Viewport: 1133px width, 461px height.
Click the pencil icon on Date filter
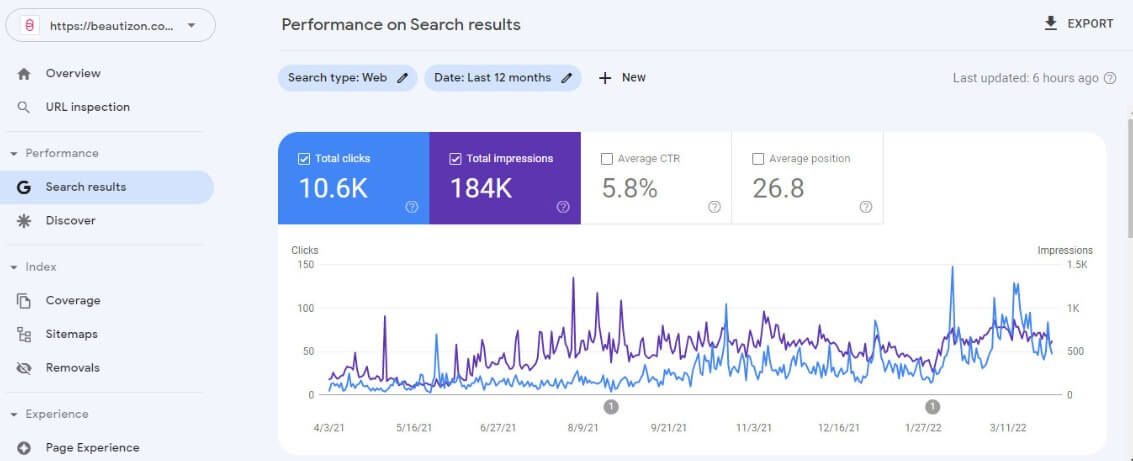pyautogui.click(x=567, y=78)
